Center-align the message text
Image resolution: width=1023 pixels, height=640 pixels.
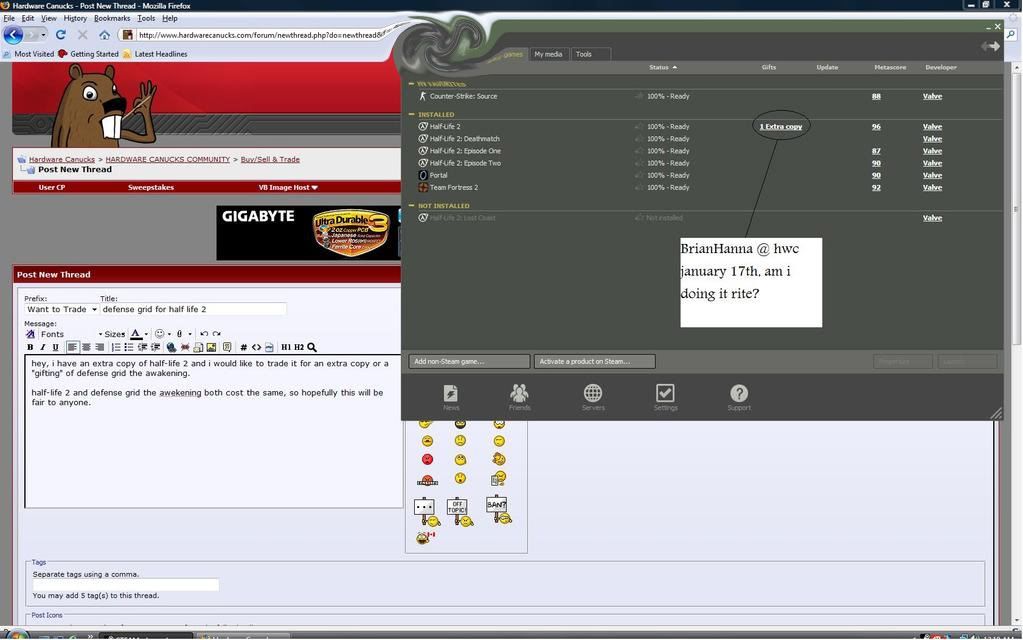(x=85, y=347)
